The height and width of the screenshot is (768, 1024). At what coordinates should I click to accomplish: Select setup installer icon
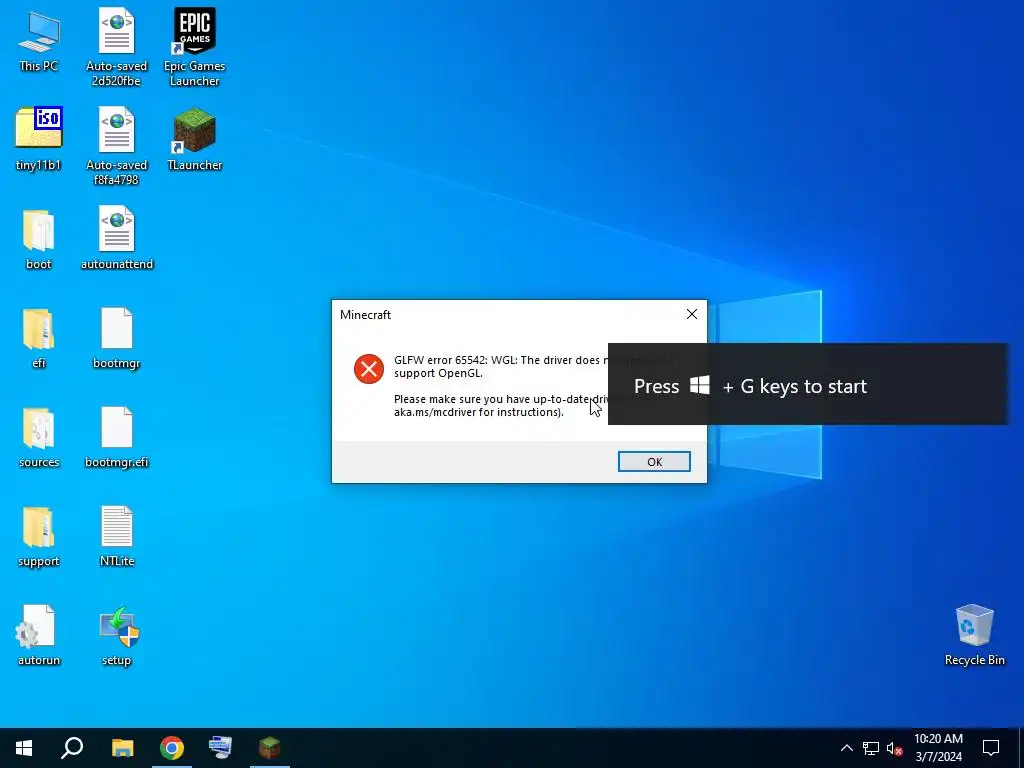[x=117, y=635]
